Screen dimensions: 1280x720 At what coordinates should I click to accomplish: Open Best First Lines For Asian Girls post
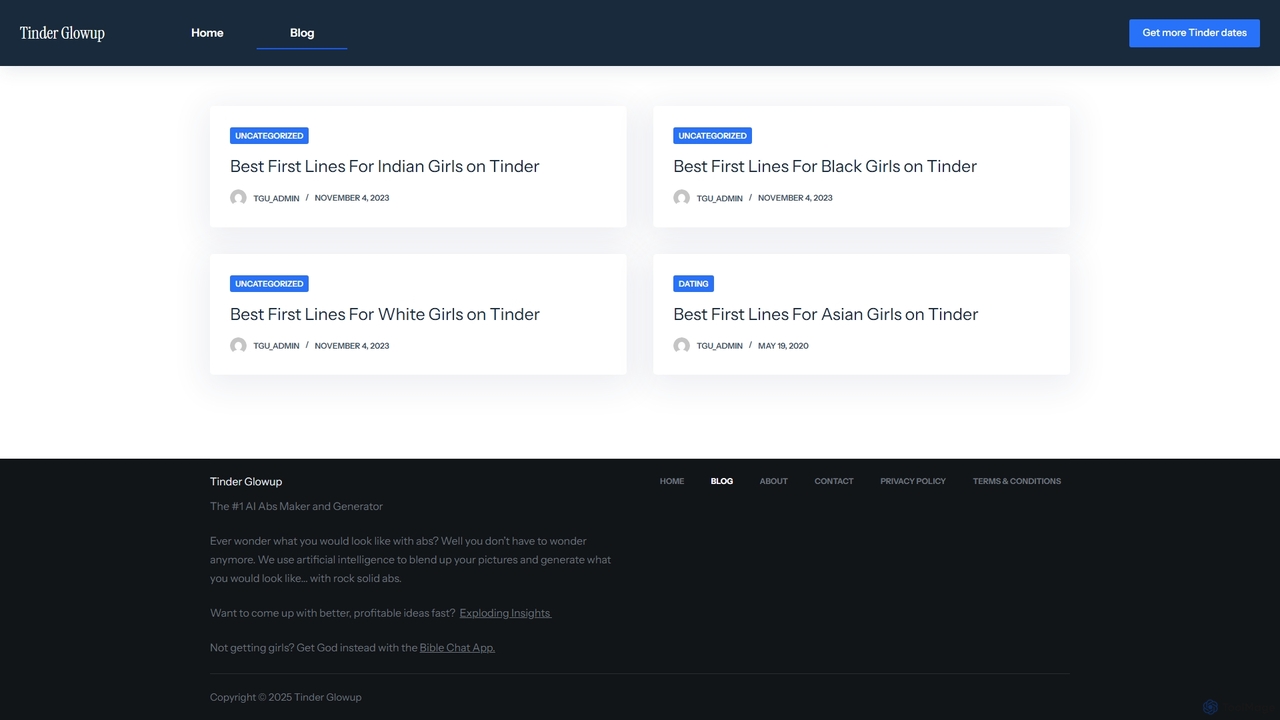point(826,314)
